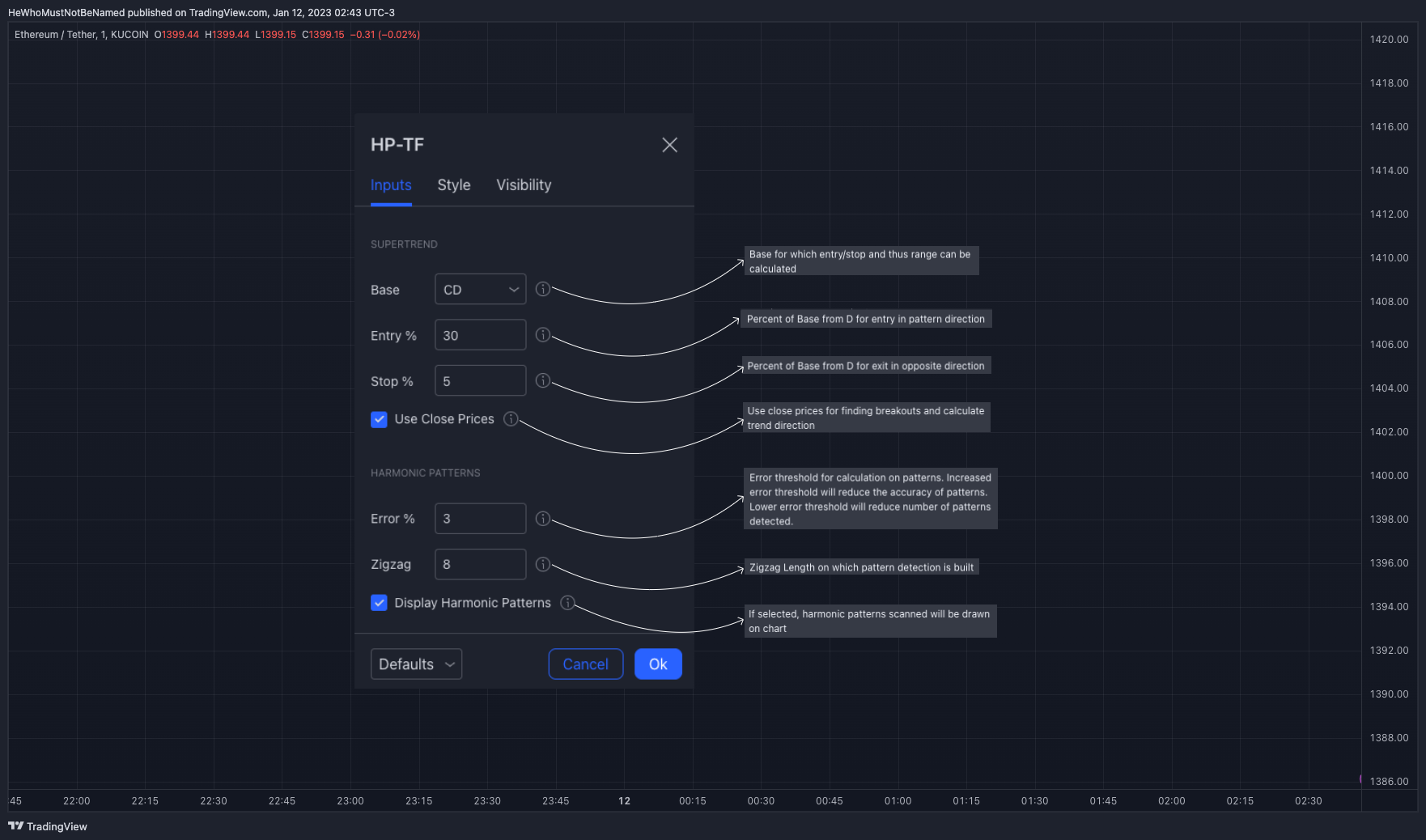This screenshot has width=1426, height=840.
Task: Click the TradingView logo
Action: 48,826
